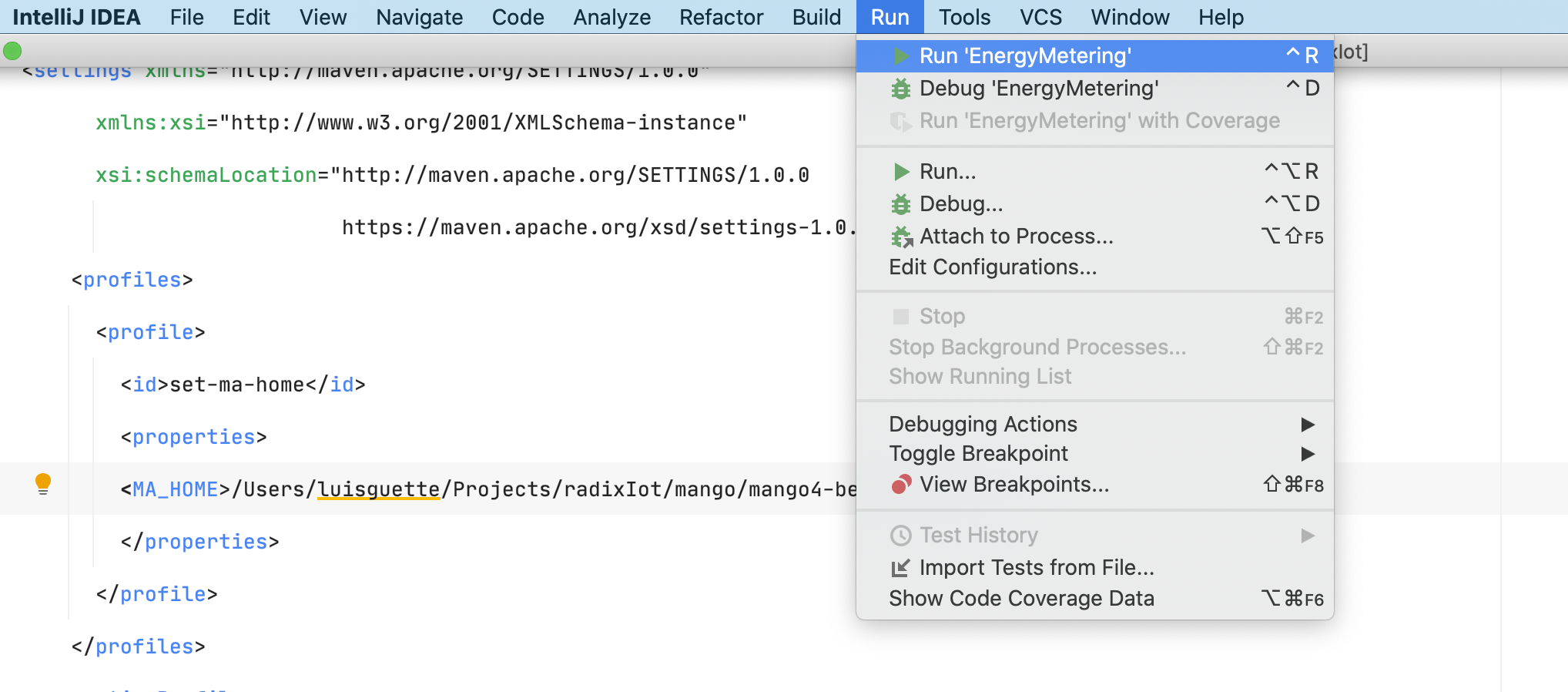Image resolution: width=1568 pixels, height=692 pixels.
Task: Expand the Debugging Actions submenu arrow
Action: [x=1307, y=425]
